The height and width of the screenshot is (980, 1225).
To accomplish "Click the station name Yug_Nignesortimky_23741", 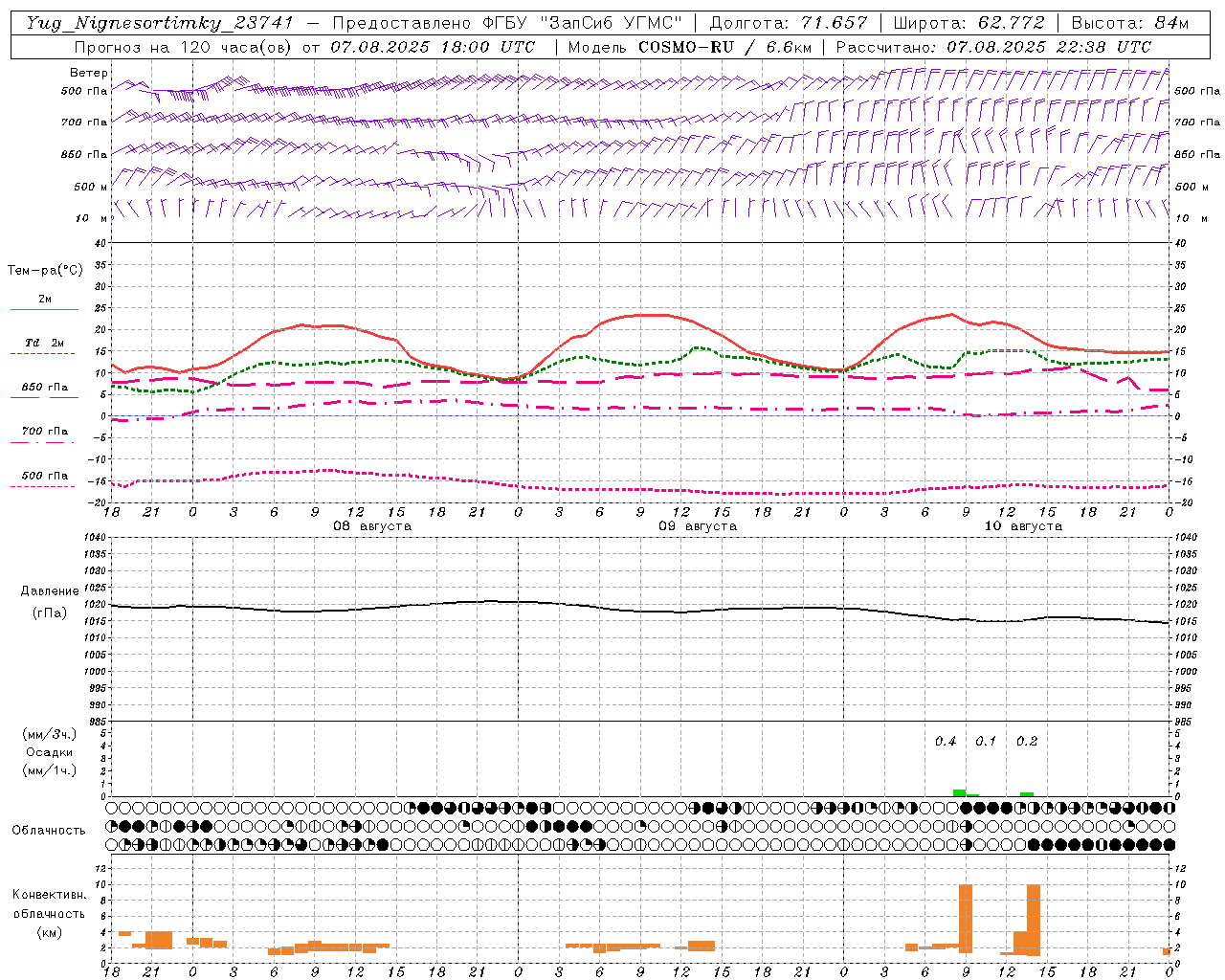I will point(159,23).
